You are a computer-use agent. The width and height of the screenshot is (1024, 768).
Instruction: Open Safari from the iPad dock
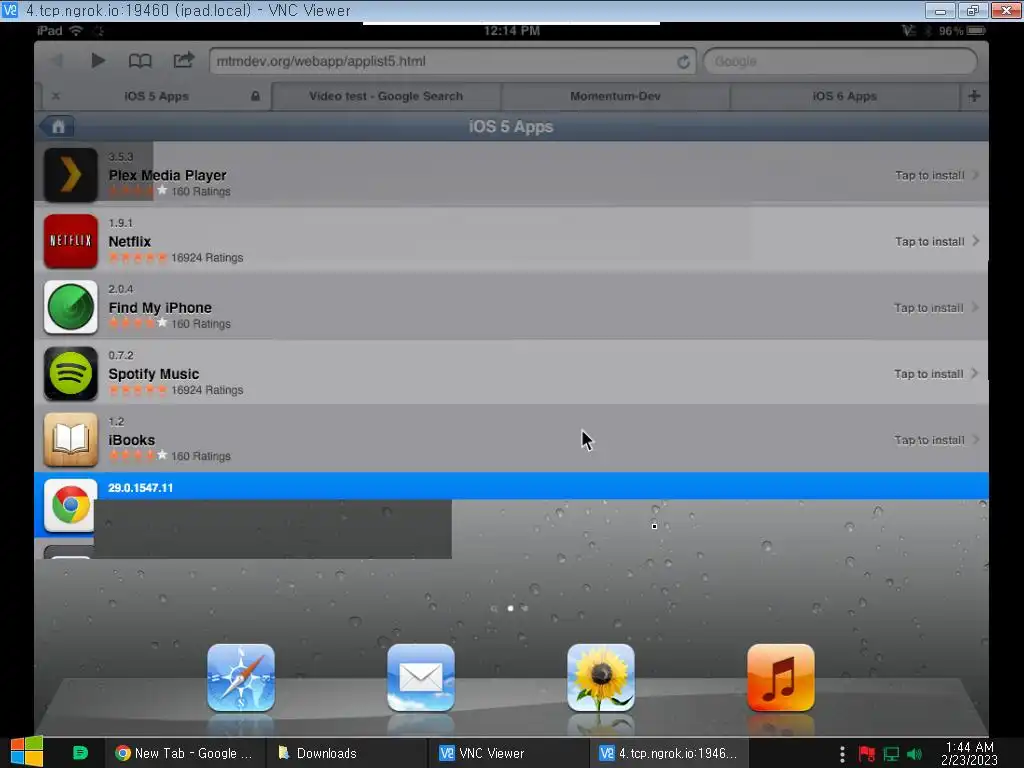pos(241,677)
